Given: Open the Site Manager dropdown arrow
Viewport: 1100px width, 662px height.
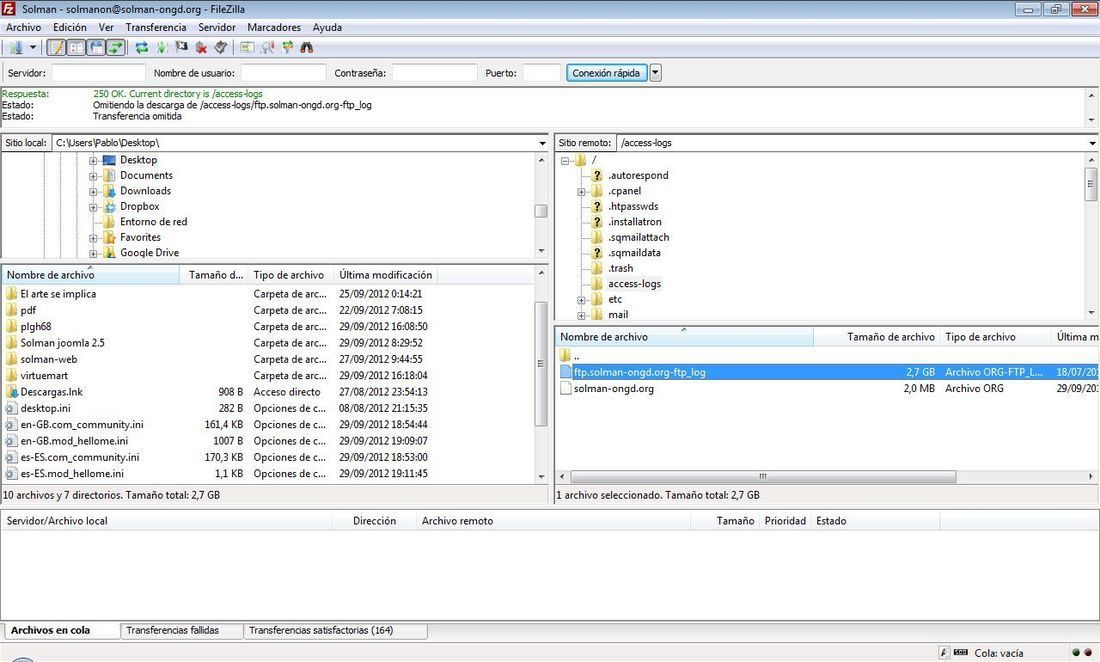Looking at the screenshot, I should [32, 48].
